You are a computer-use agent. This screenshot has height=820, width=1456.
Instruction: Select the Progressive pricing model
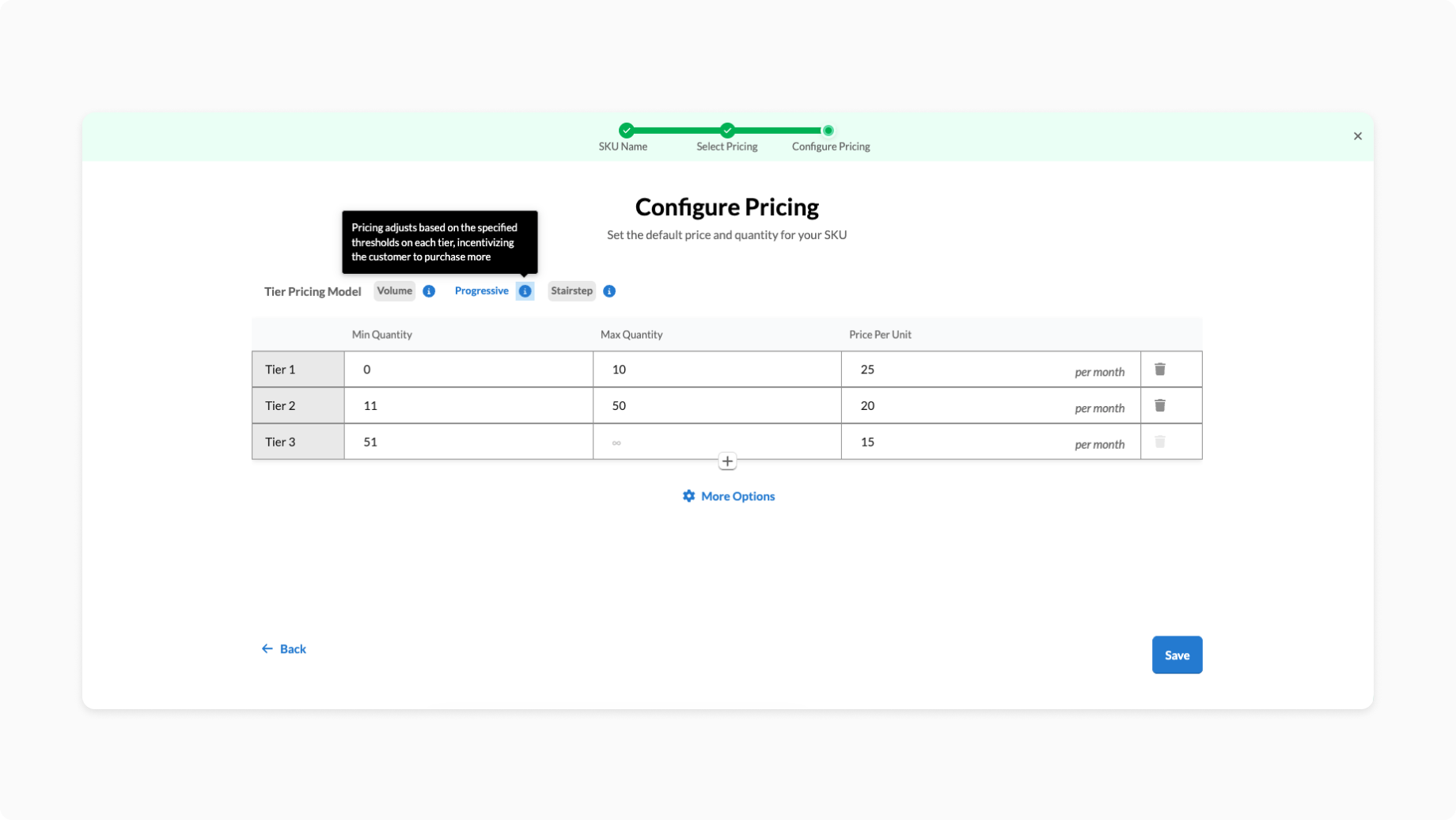tap(481, 291)
